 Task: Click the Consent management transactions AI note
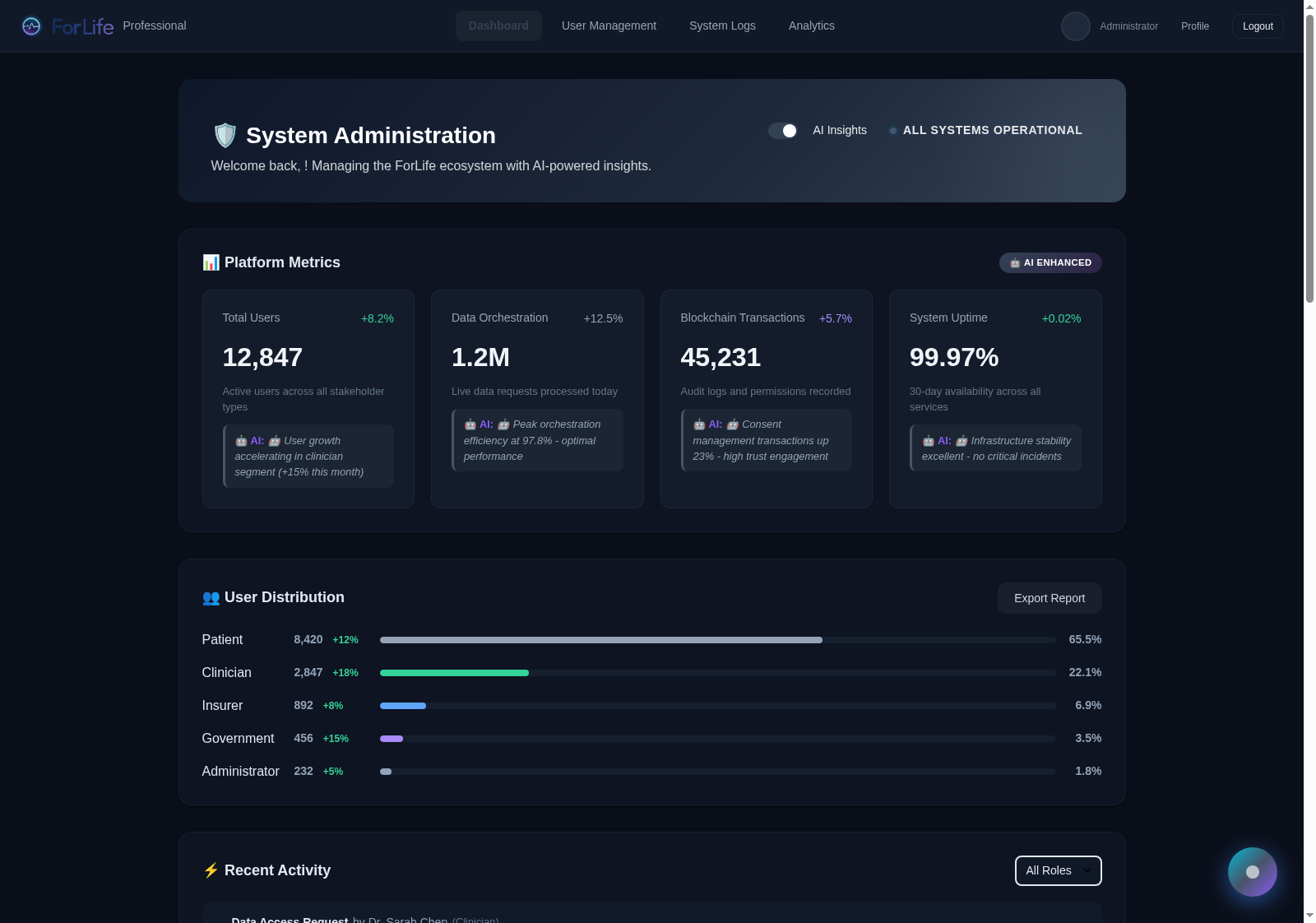tap(767, 440)
